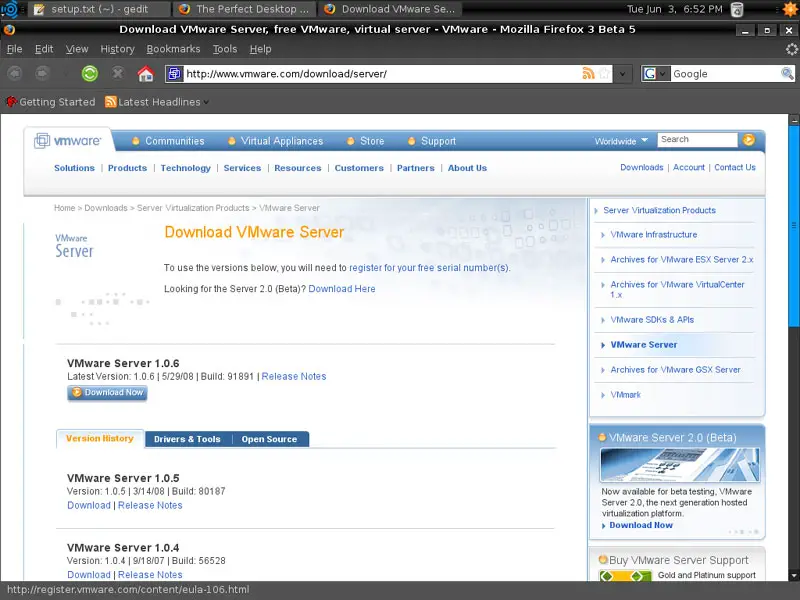Open Release Notes for VMware Server 1.0.5

point(150,505)
